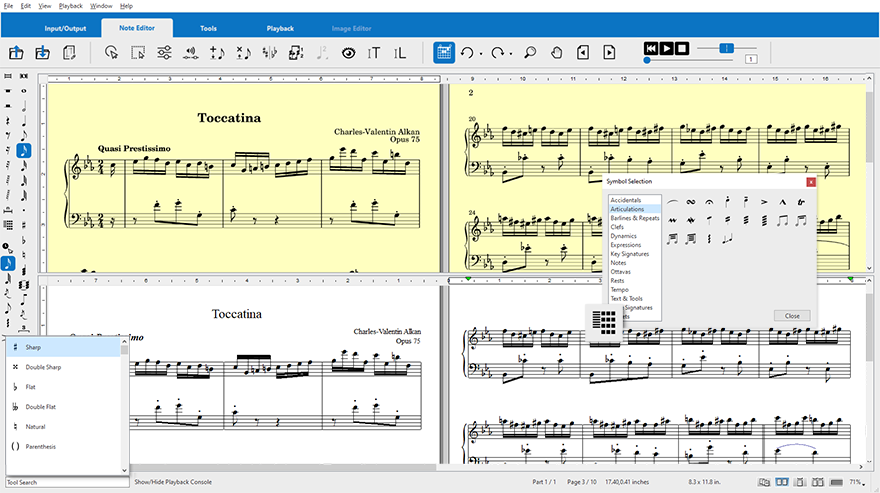Switch to the Input/Output tab
Screen dimensions: 880x493
[x=65, y=28]
